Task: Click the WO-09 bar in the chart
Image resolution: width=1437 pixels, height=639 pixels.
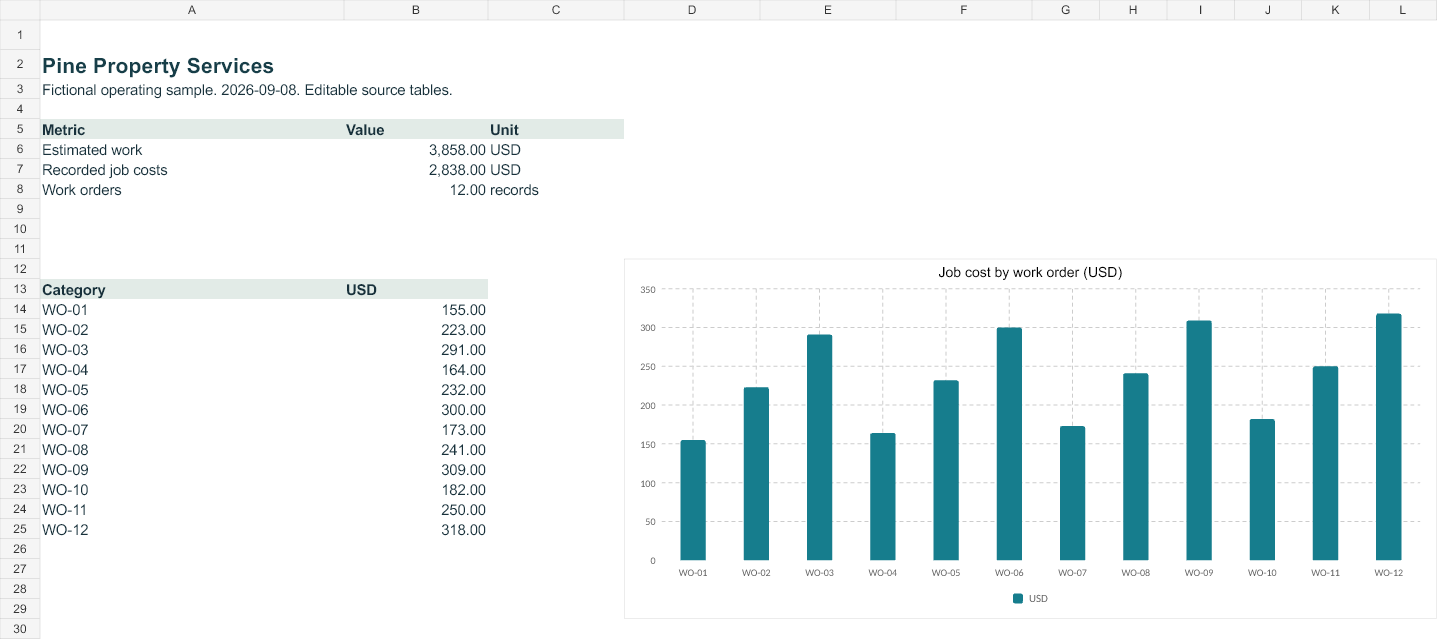Action: click(x=1199, y=440)
